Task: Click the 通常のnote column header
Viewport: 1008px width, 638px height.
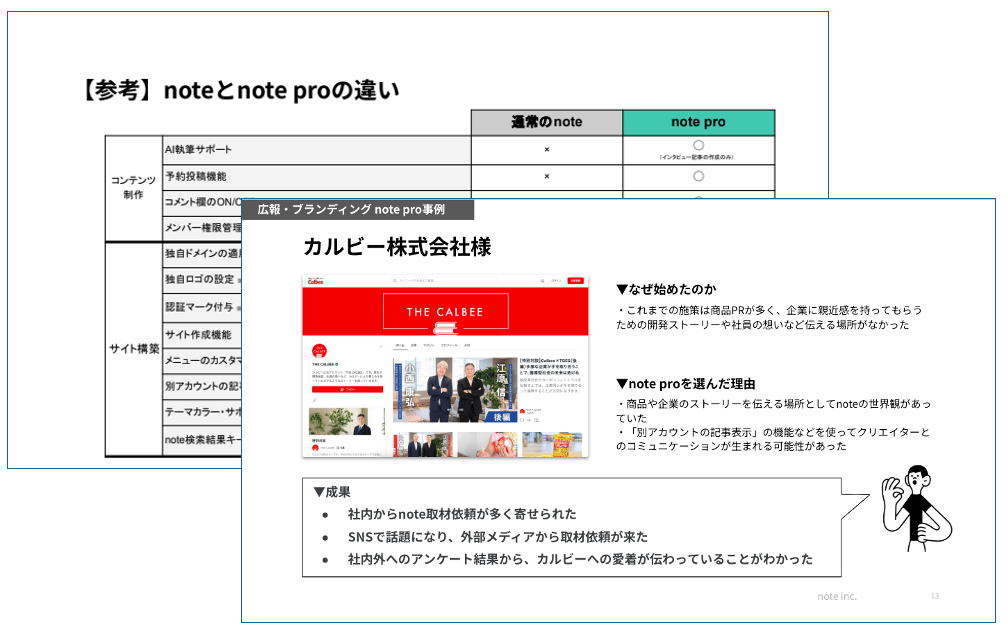Action: [546, 122]
